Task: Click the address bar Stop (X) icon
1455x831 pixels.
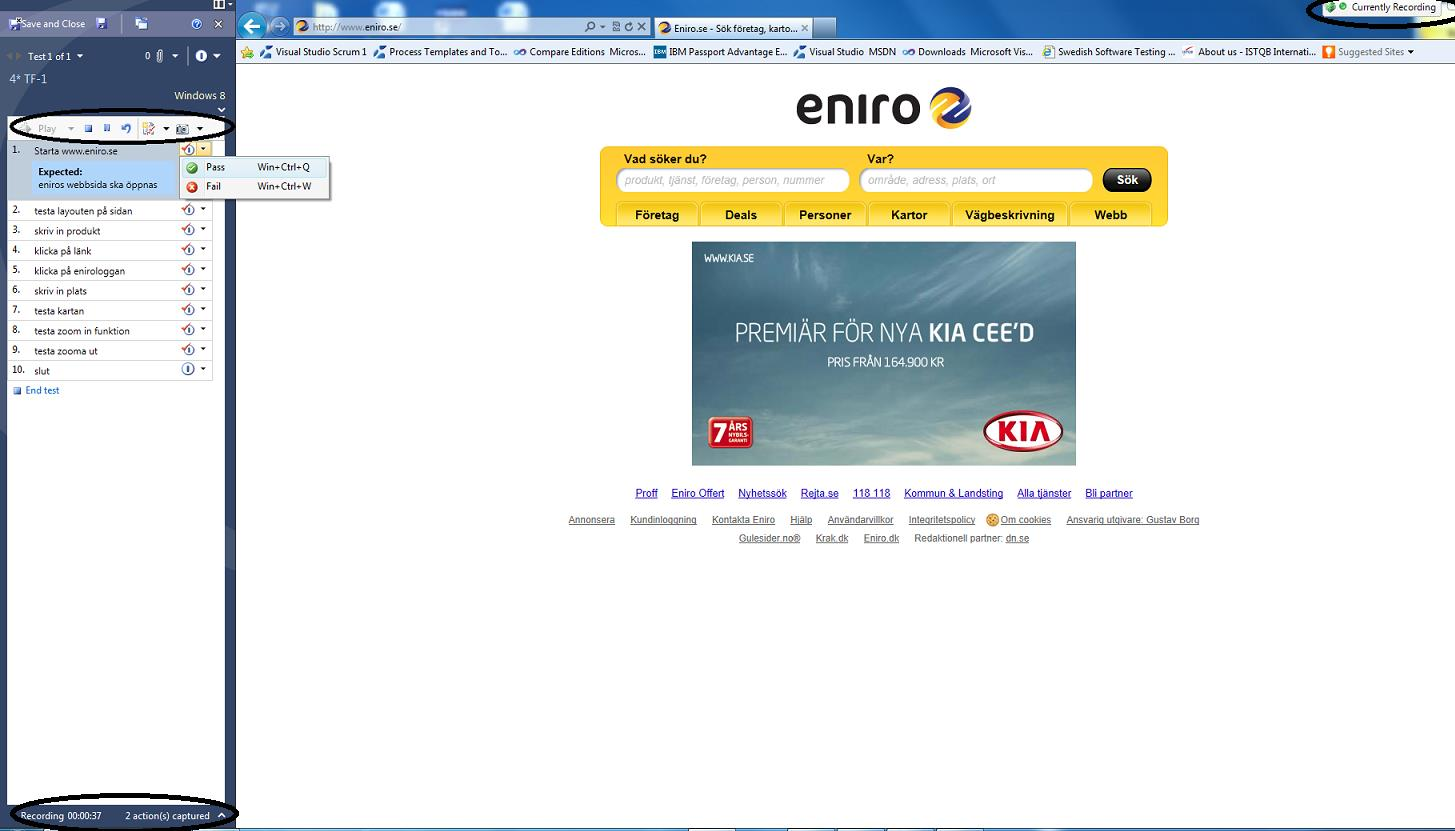Action: (x=642, y=27)
